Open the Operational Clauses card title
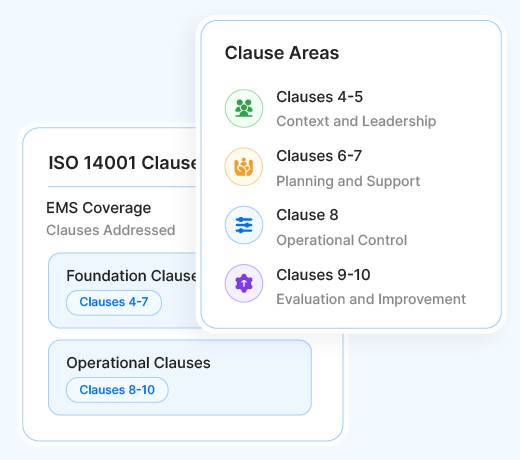The height and width of the screenshot is (460, 520). (x=138, y=363)
